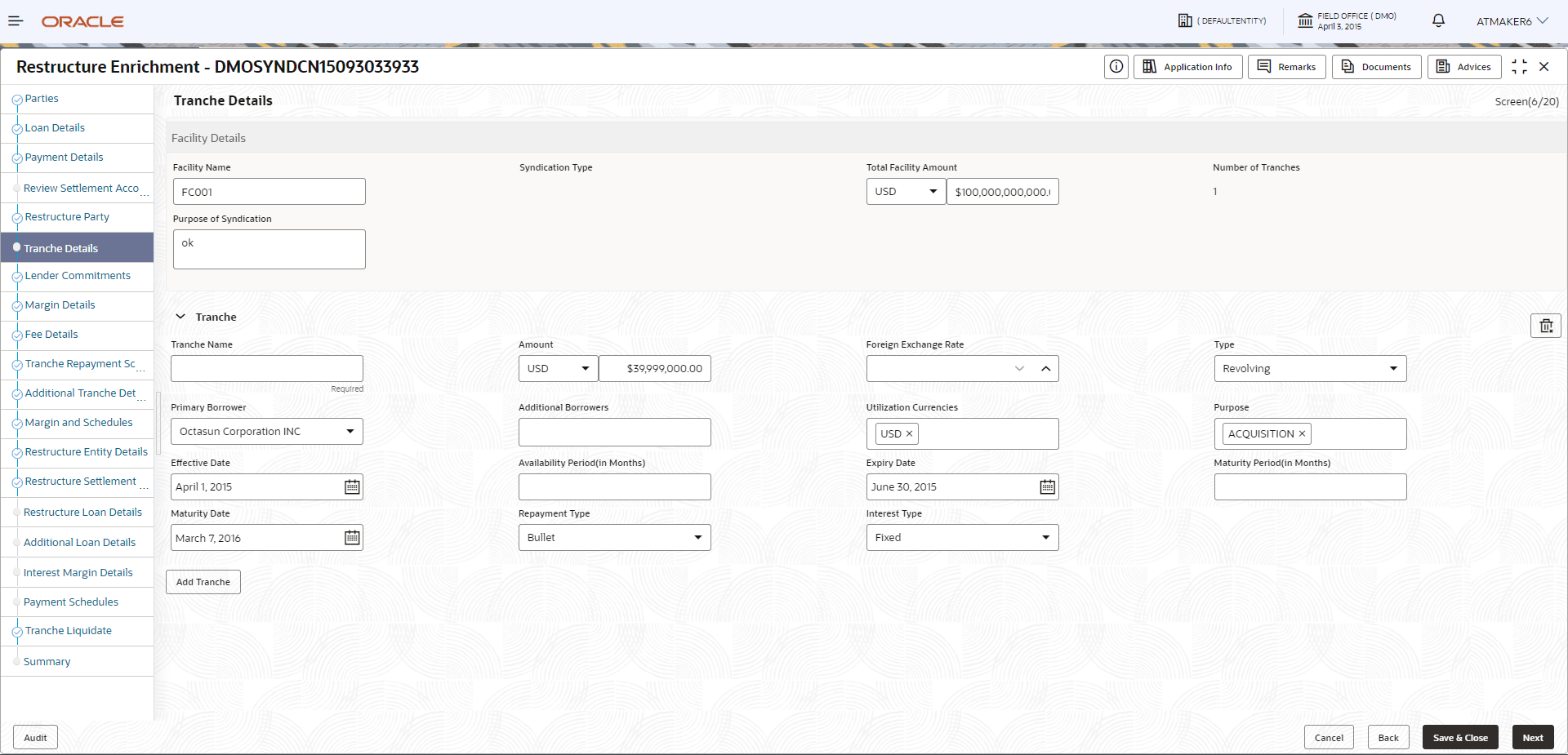Click the Add Tranche button
This screenshot has height=755, width=1568.
203,582
